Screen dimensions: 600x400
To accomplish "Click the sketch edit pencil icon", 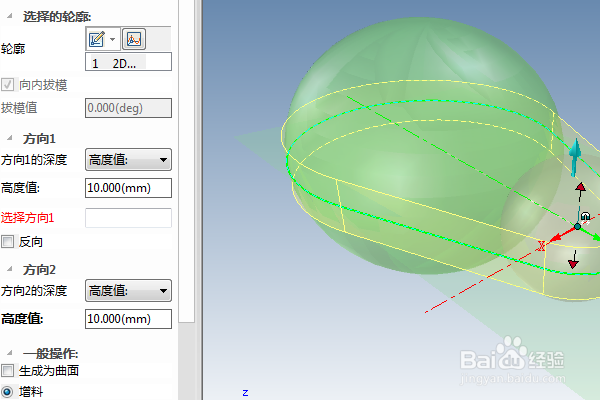I will (96, 39).
